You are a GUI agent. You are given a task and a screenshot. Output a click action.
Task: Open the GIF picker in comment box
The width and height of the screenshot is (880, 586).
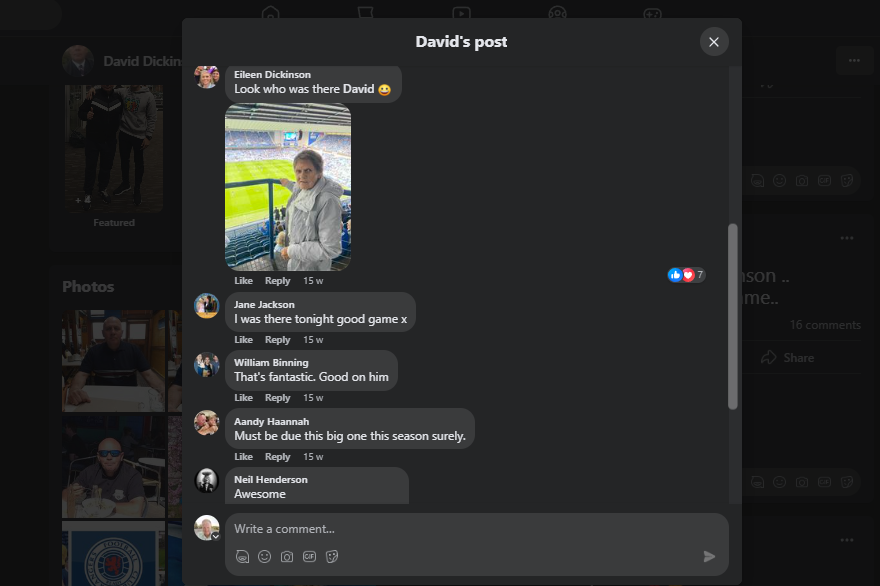(x=309, y=556)
